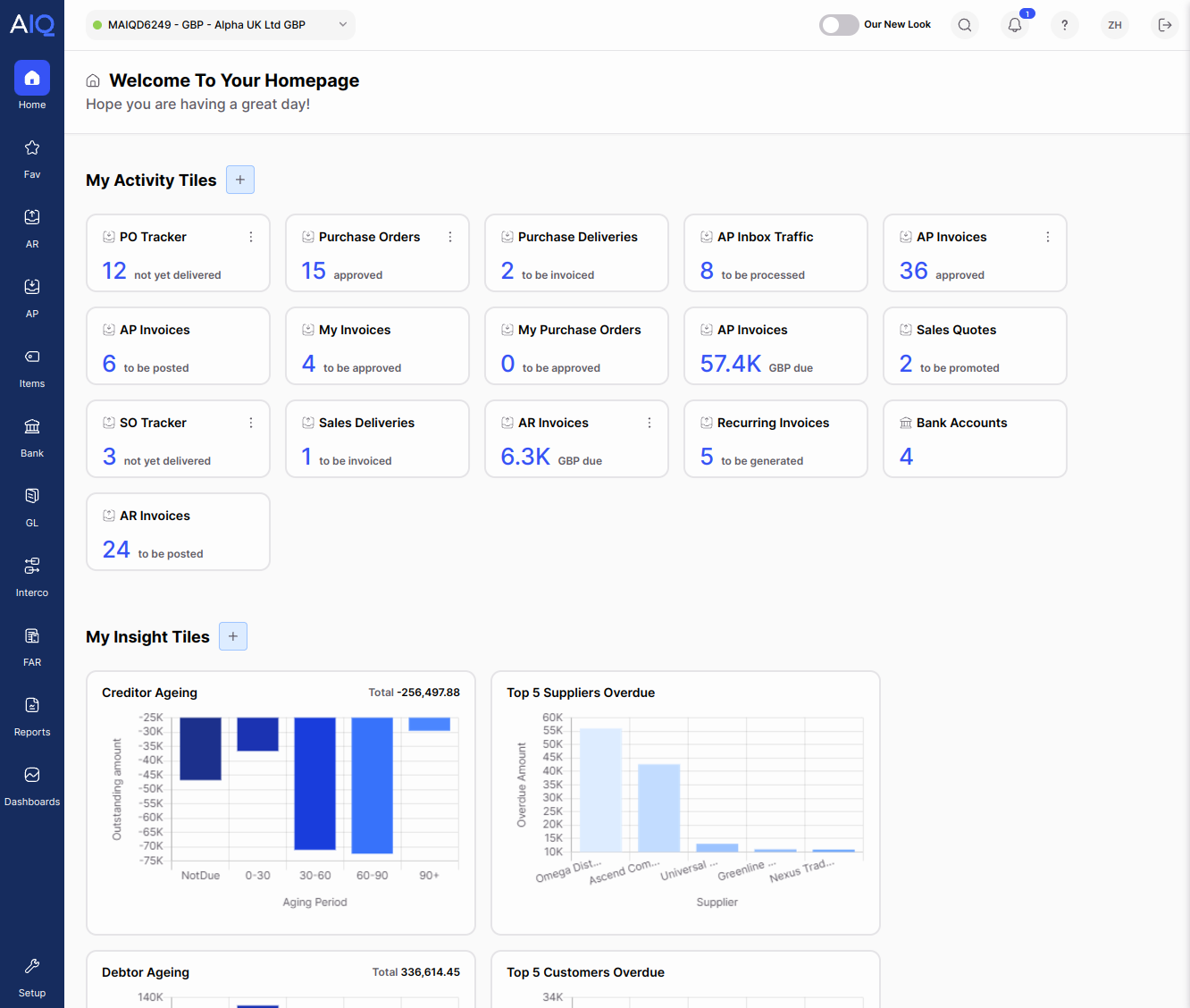The image size is (1190, 1008).
Task: Add a new activity tile
Action: coord(240,180)
